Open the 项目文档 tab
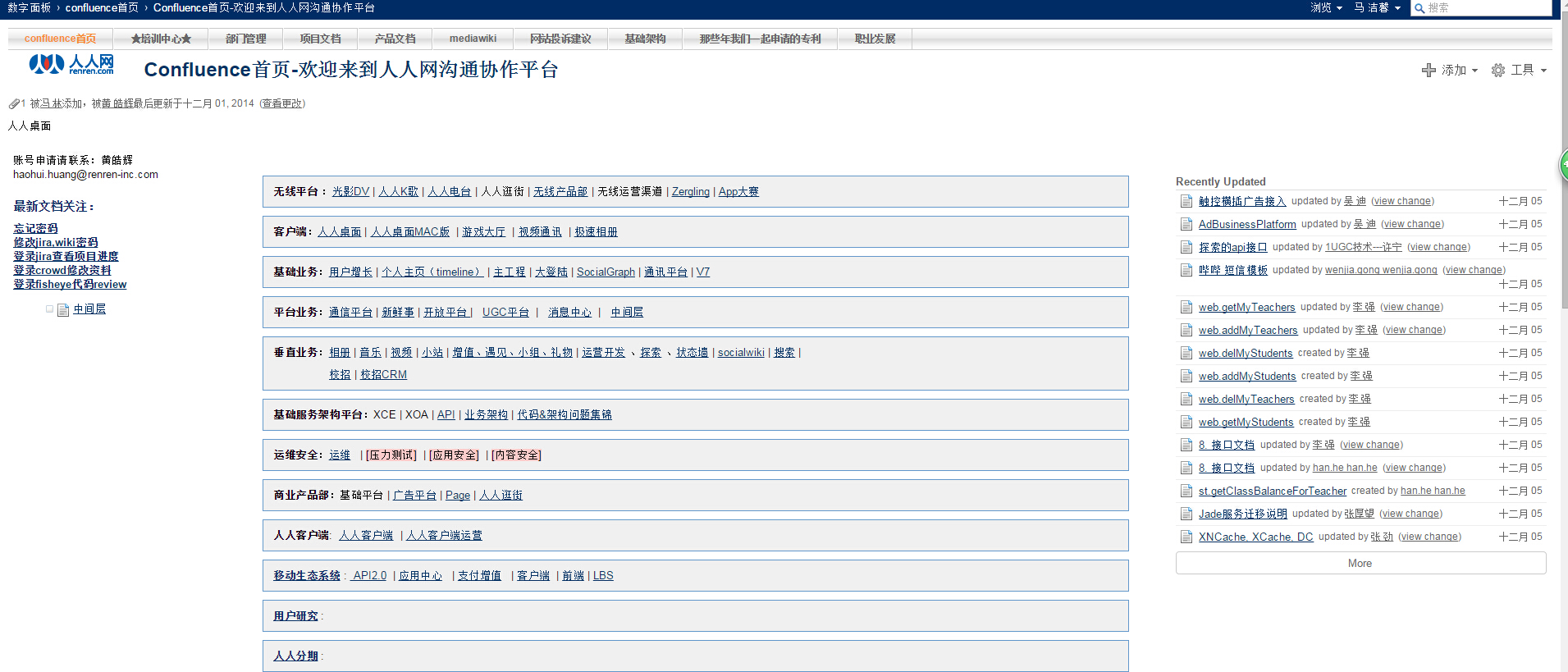 (320, 39)
